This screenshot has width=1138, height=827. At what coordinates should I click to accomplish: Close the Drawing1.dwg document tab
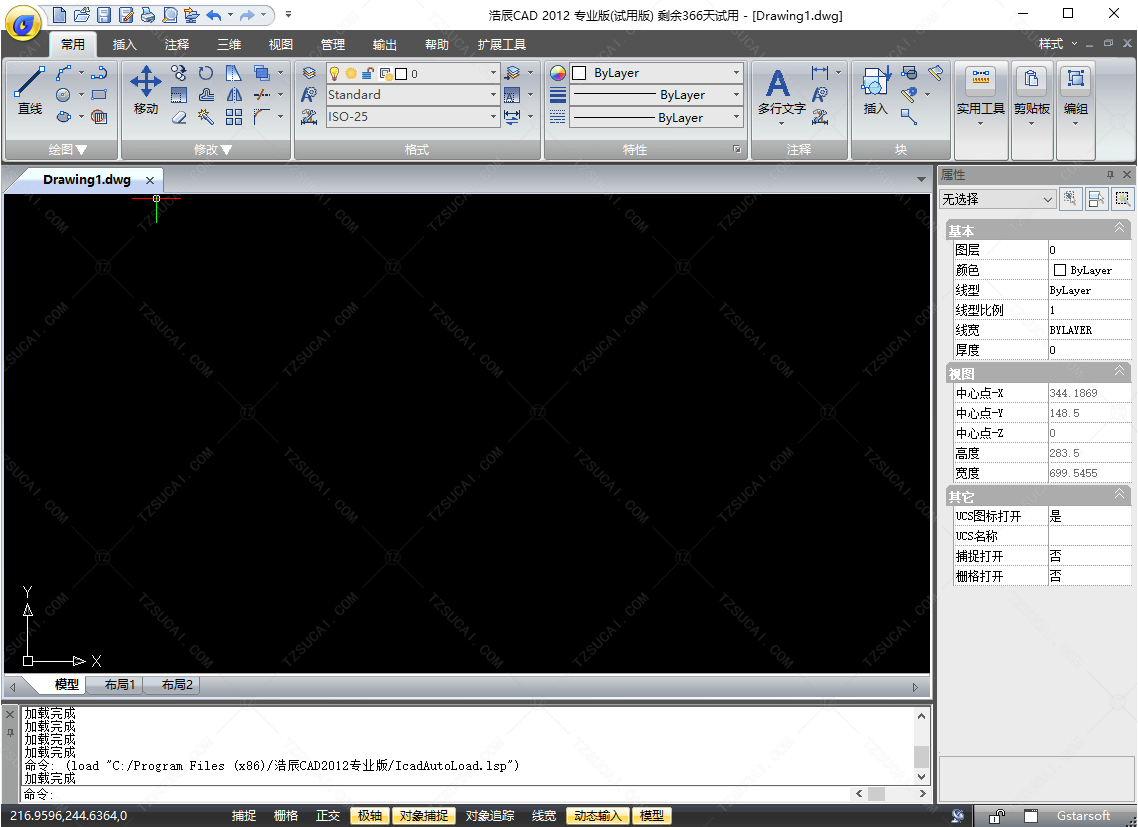click(x=150, y=180)
